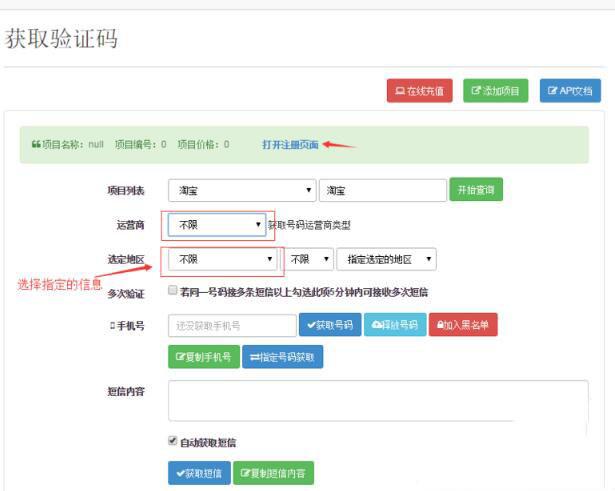Click inside the 短信内容 text area

click(x=378, y=401)
